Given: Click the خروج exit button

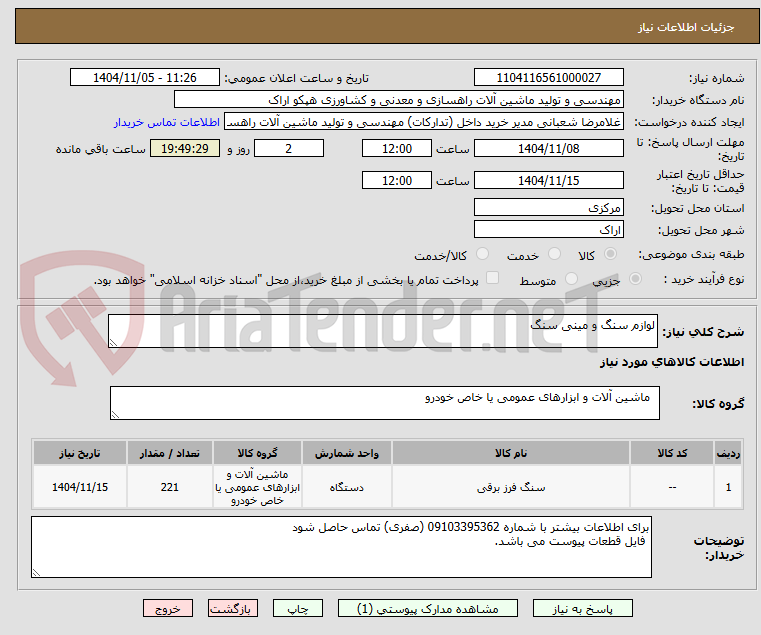Looking at the screenshot, I should coord(168,608).
